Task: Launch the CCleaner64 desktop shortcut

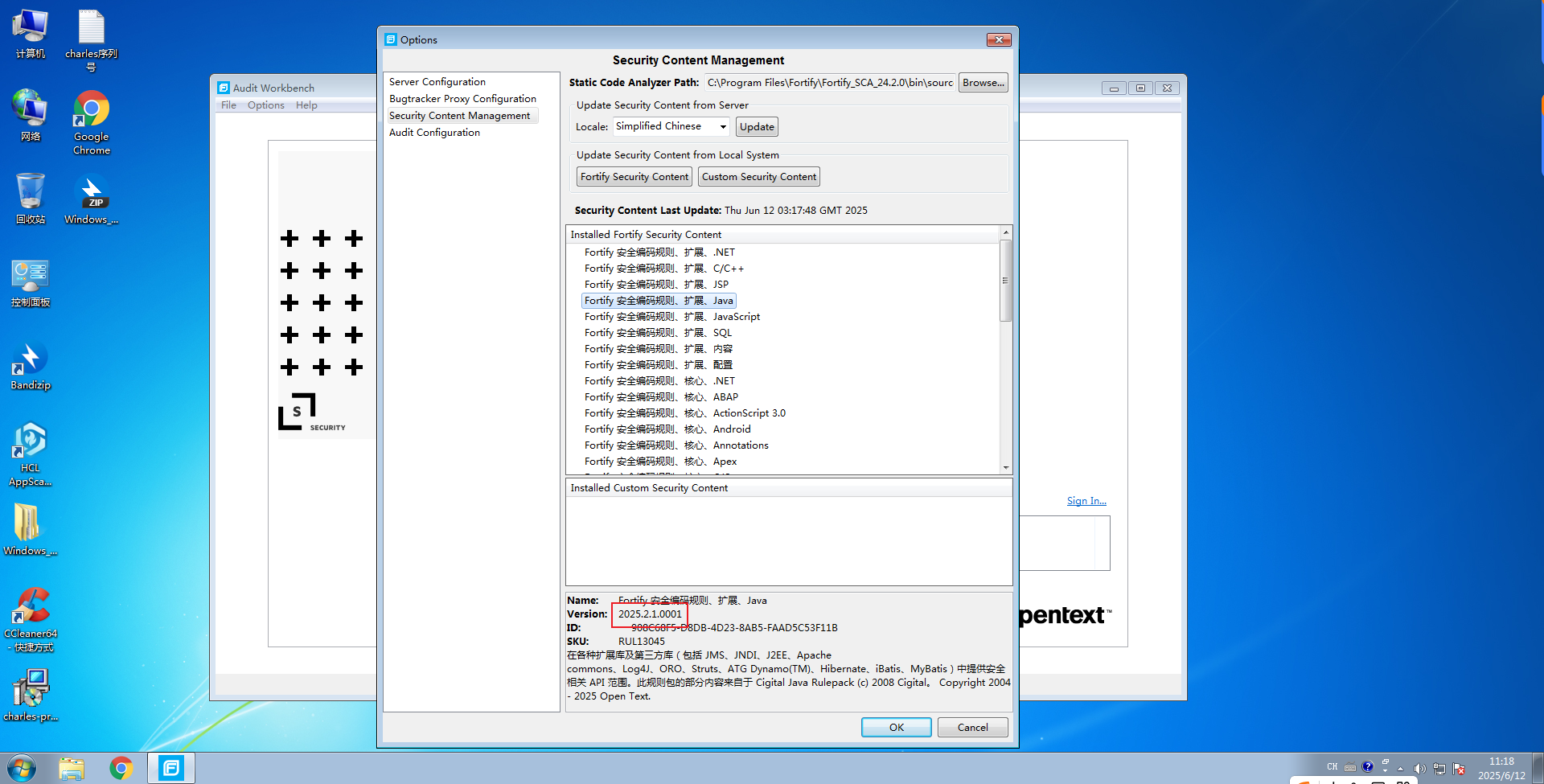Action: [x=30, y=619]
